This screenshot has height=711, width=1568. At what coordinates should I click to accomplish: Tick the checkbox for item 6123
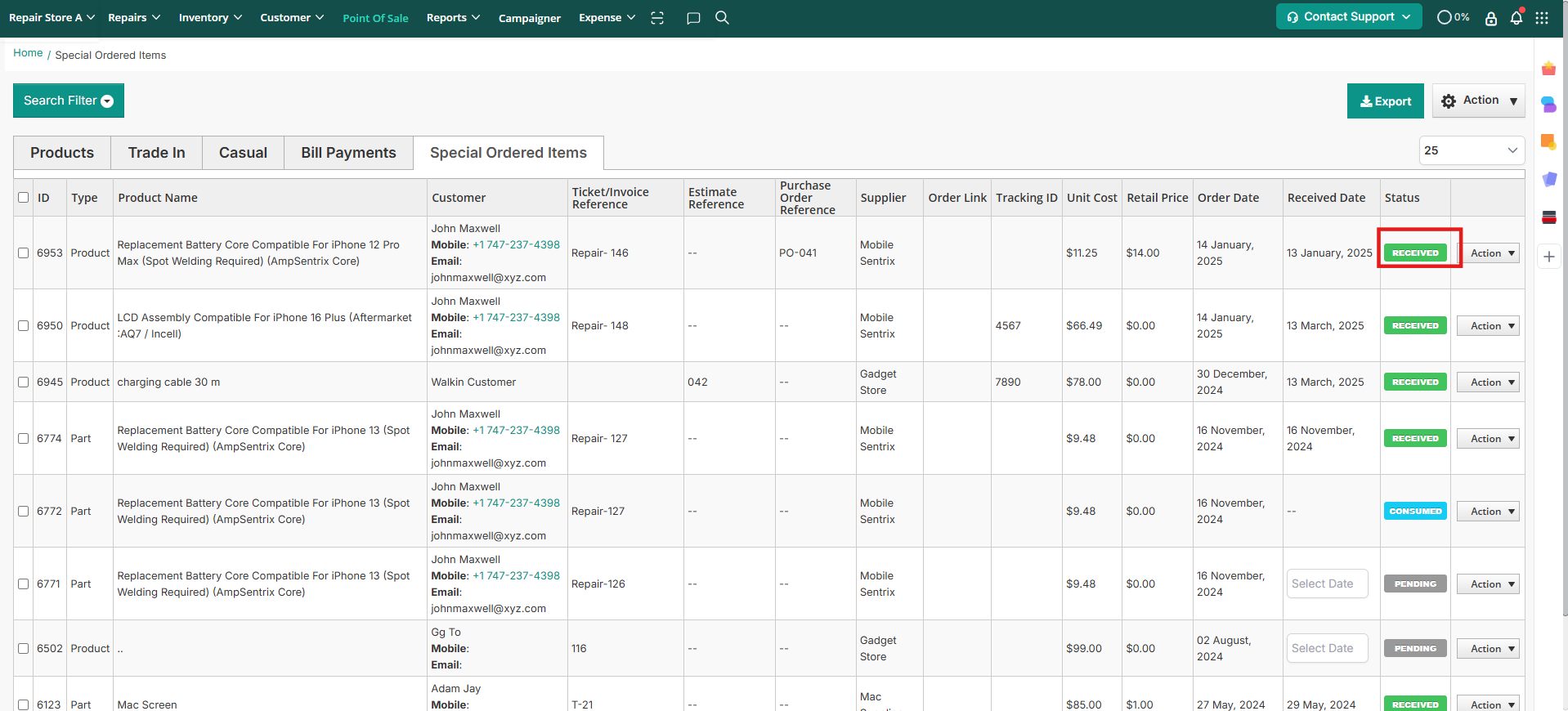(24, 704)
